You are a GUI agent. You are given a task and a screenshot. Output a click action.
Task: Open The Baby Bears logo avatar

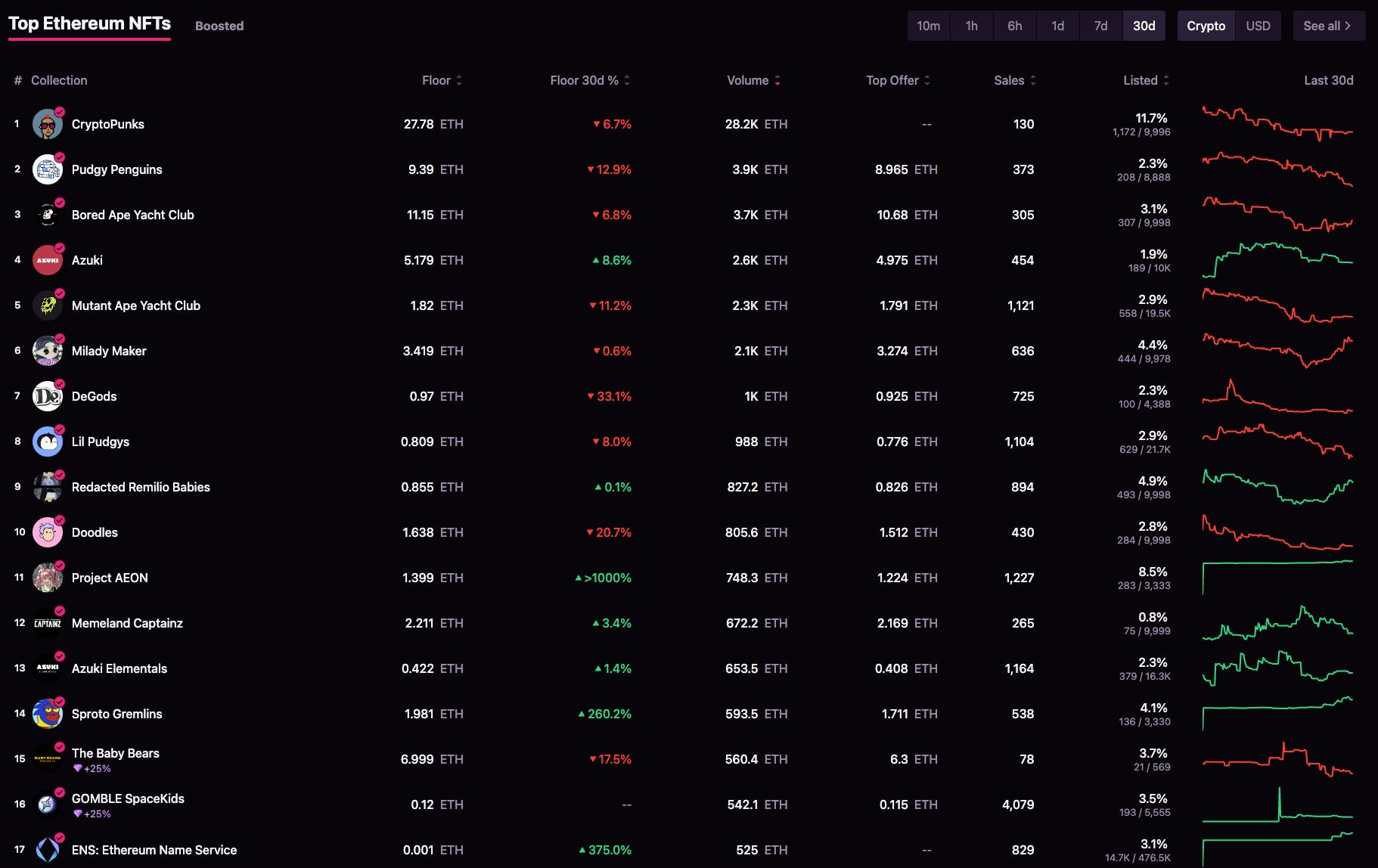pyautogui.click(x=48, y=759)
